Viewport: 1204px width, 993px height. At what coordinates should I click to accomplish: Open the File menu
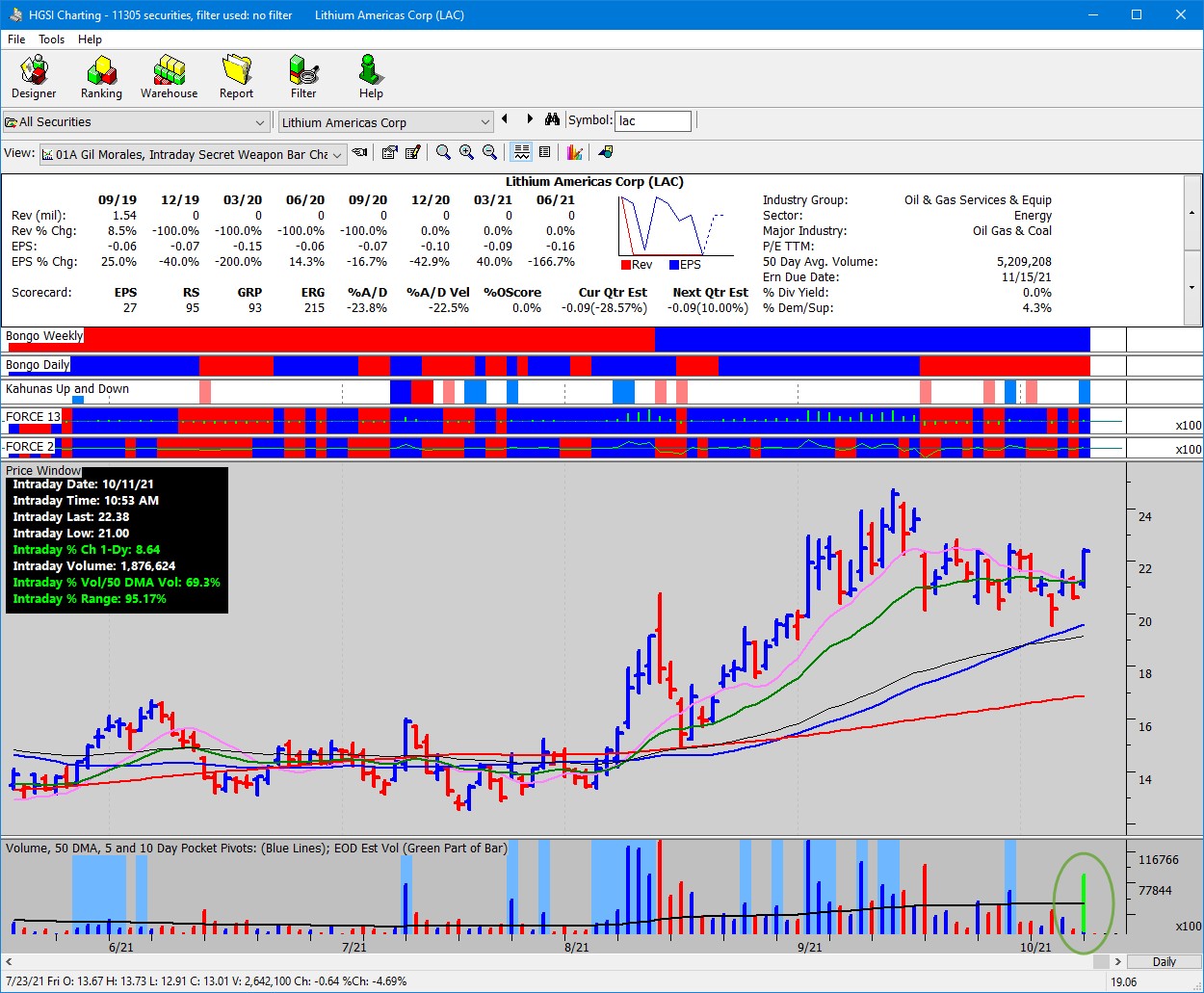pos(16,39)
